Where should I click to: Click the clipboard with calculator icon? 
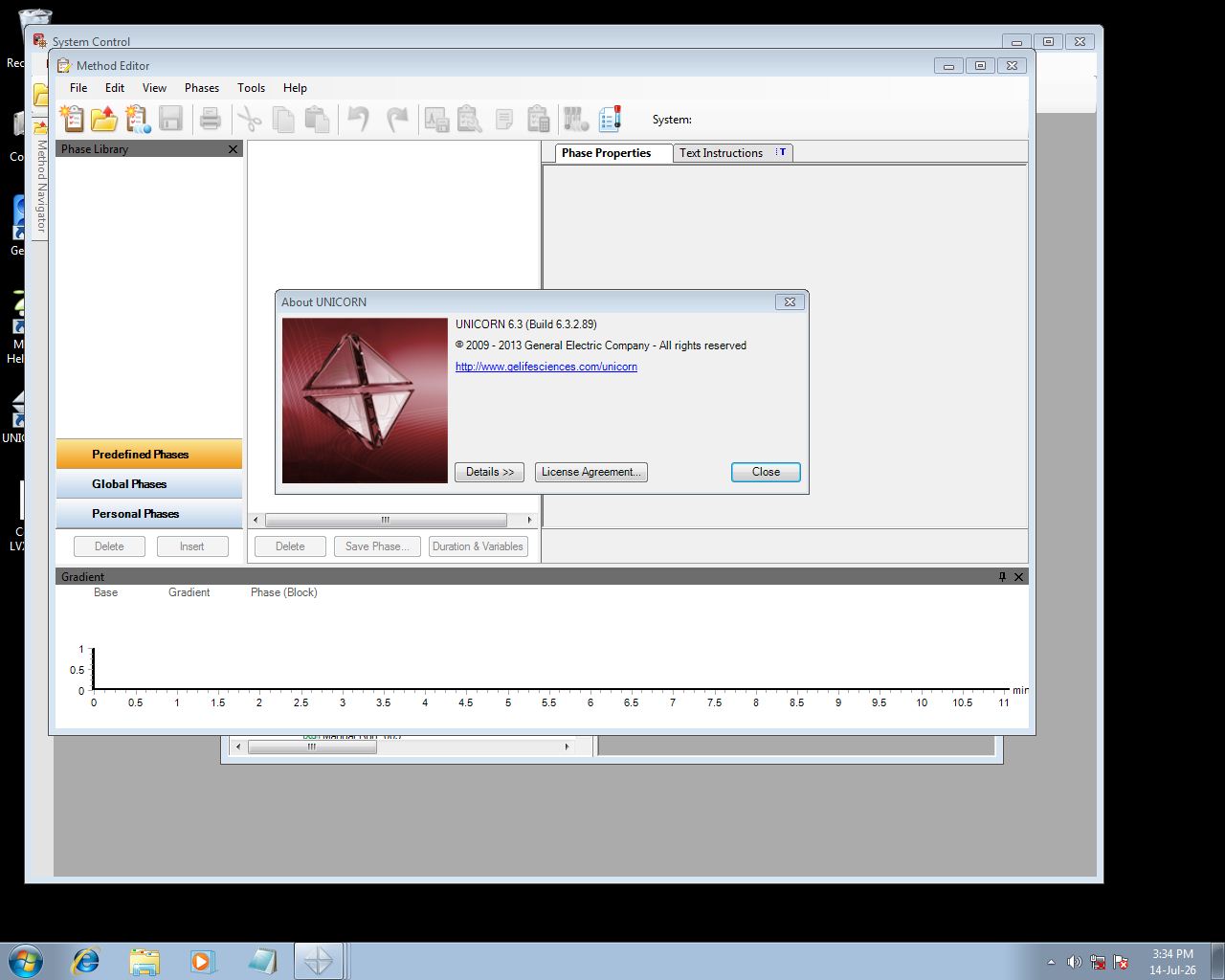pos(538,119)
